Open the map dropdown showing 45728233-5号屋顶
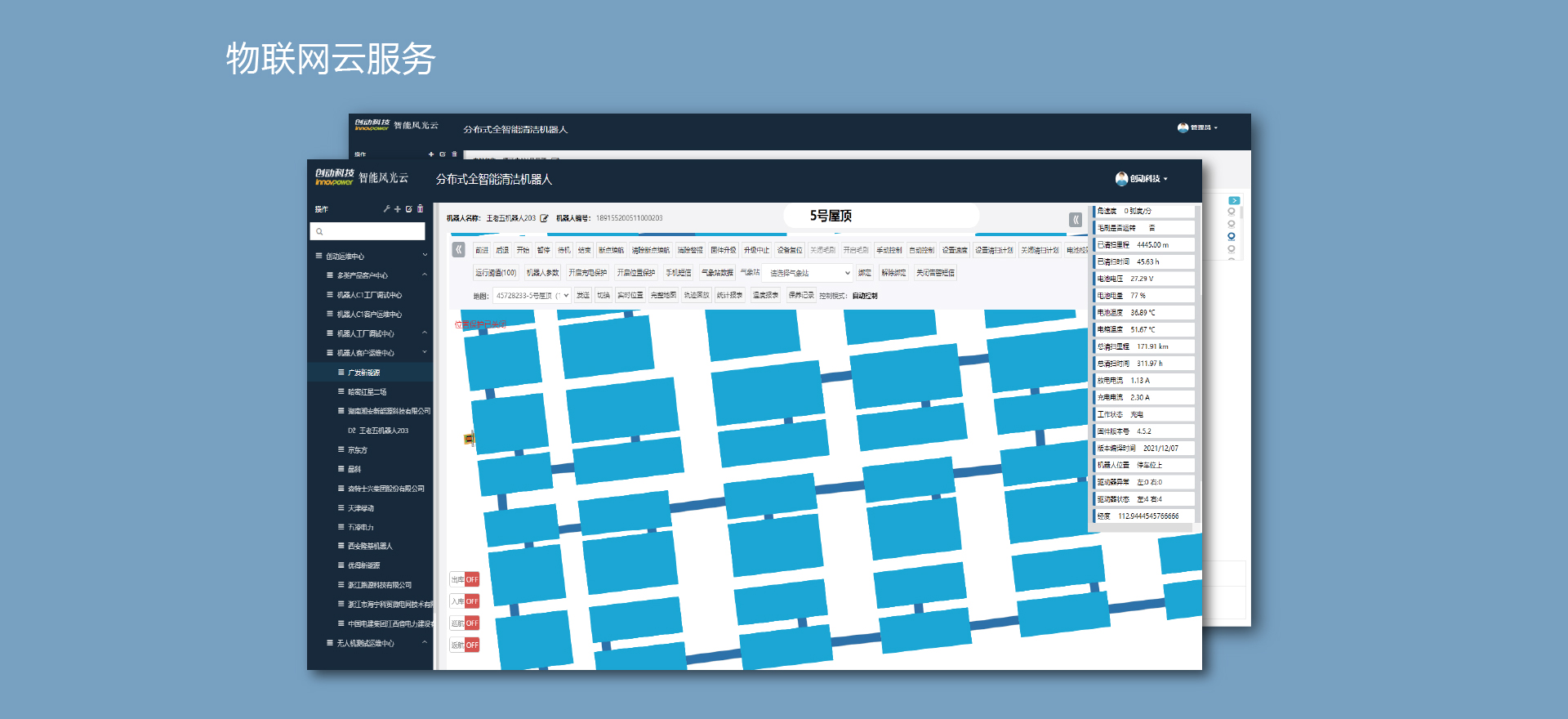Screen dimensions: 1568x719 point(532,296)
